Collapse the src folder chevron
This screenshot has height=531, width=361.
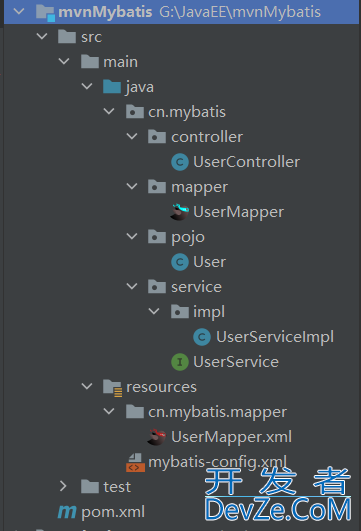42,36
